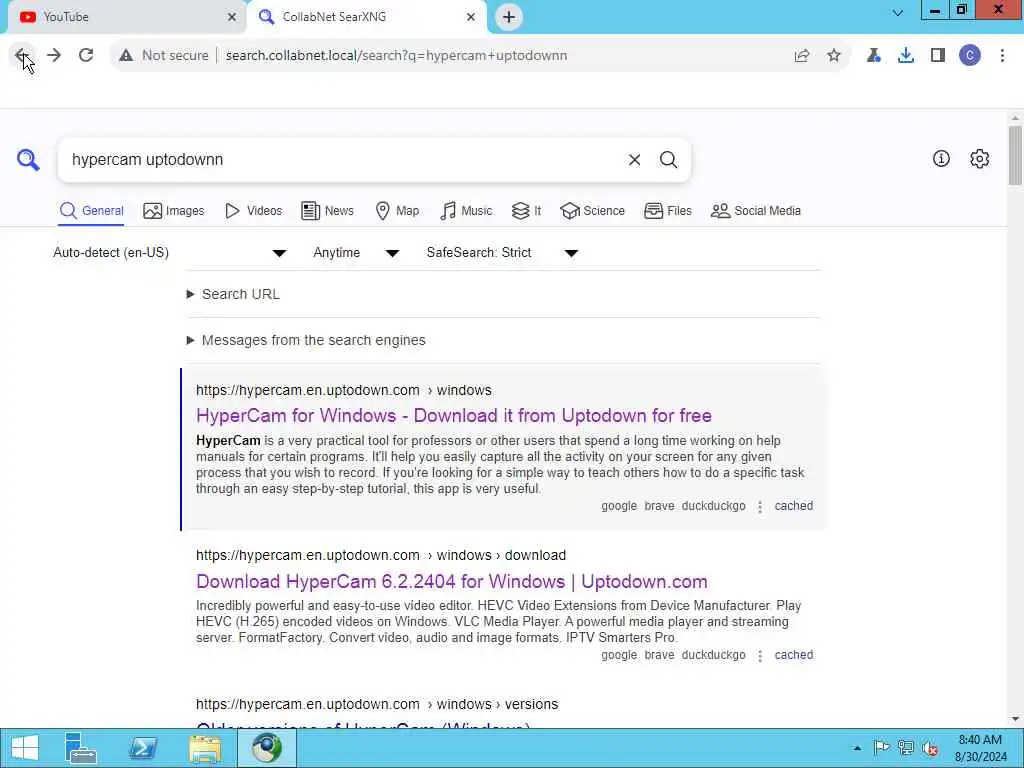Click the browser back arrow

pyautogui.click(x=22, y=56)
